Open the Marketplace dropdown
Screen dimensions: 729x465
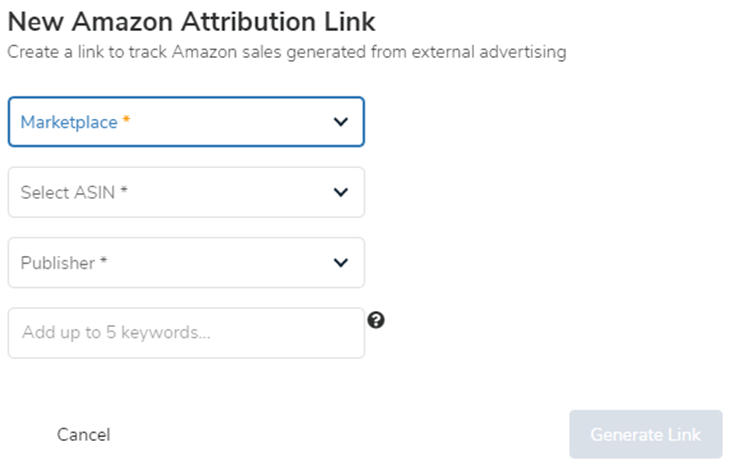tap(186, 122)
